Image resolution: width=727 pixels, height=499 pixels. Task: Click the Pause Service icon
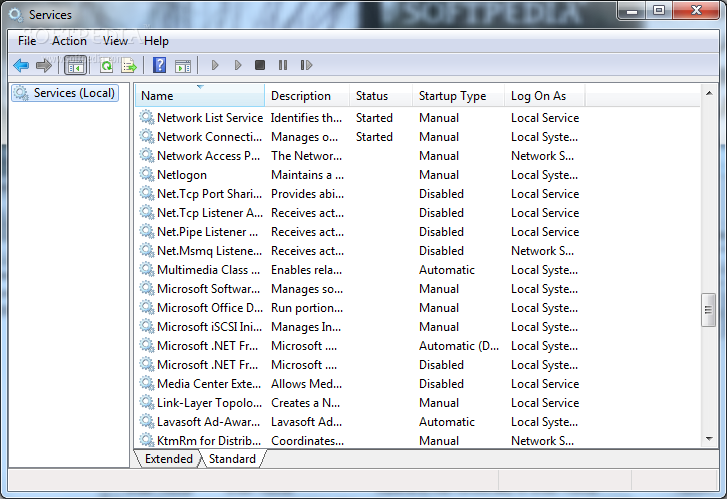(x=283, y=65)
